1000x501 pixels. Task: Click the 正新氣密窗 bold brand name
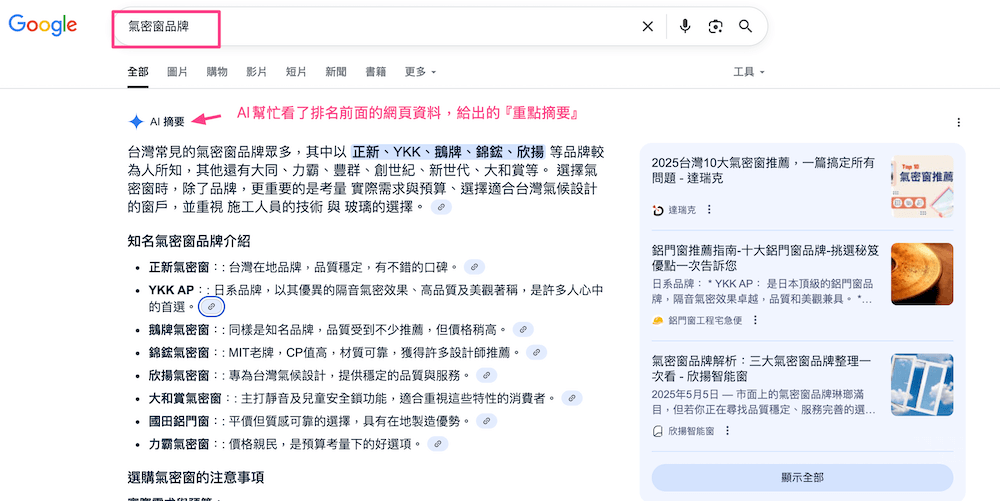tap(179, 267)
